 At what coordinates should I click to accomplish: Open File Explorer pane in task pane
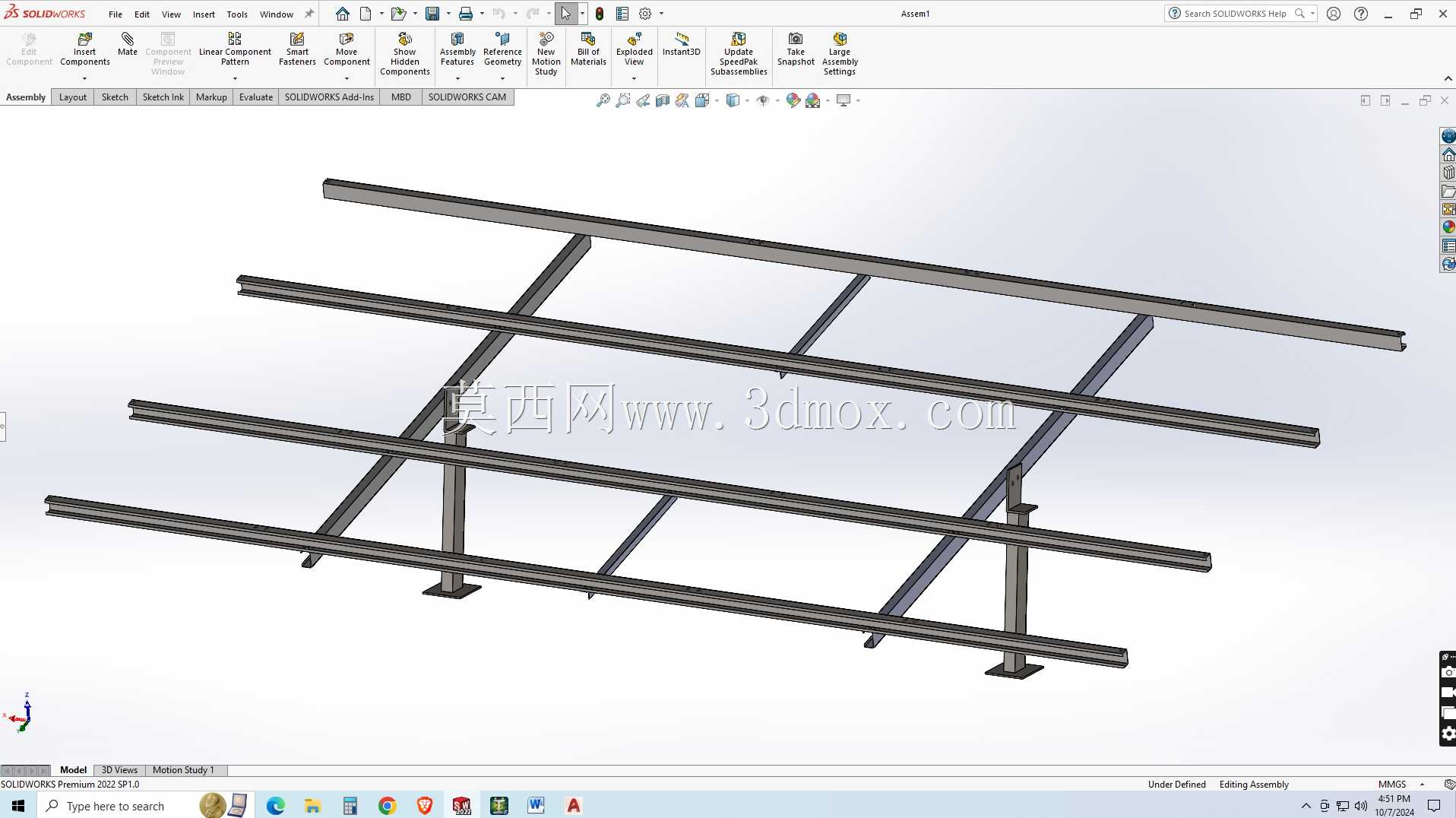1448,191
